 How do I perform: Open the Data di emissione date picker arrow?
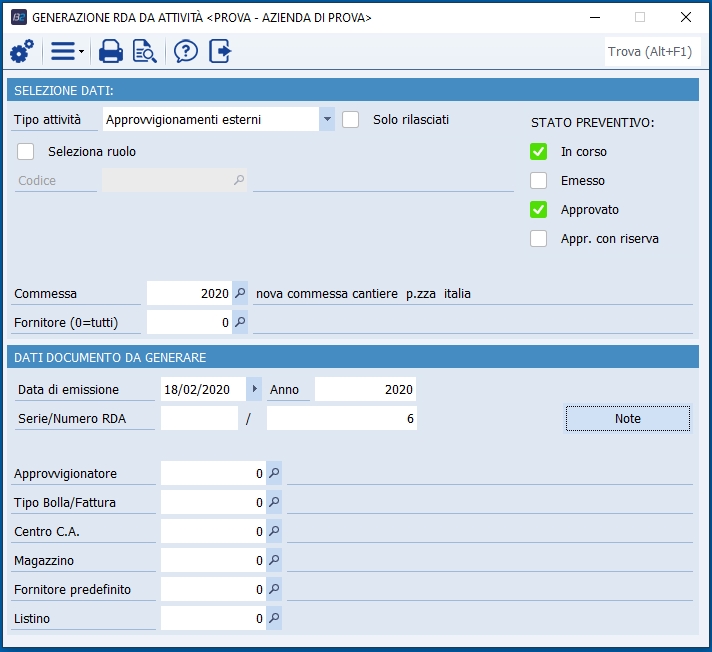pos(254,390)
